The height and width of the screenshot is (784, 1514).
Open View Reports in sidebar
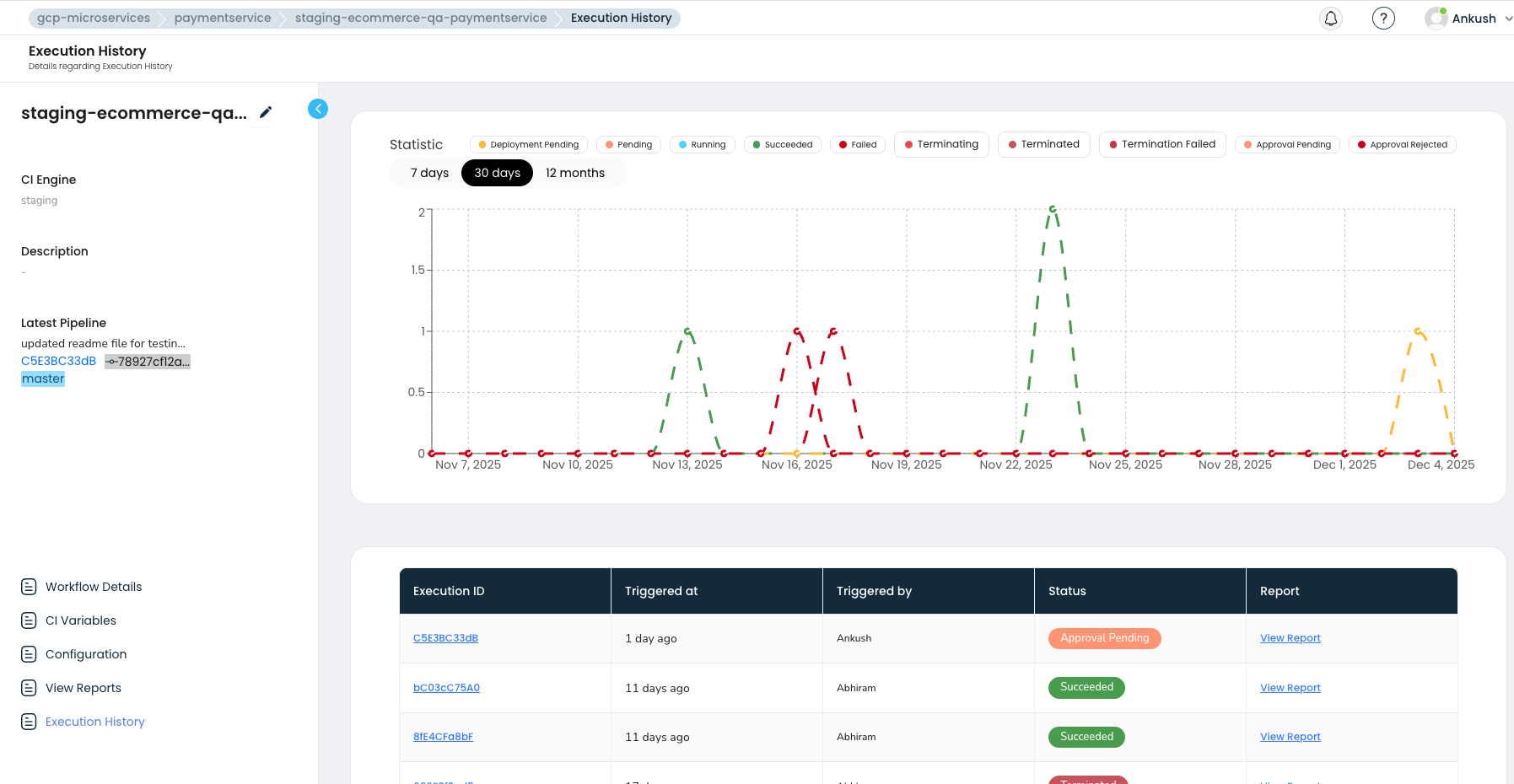coord(84,688)
